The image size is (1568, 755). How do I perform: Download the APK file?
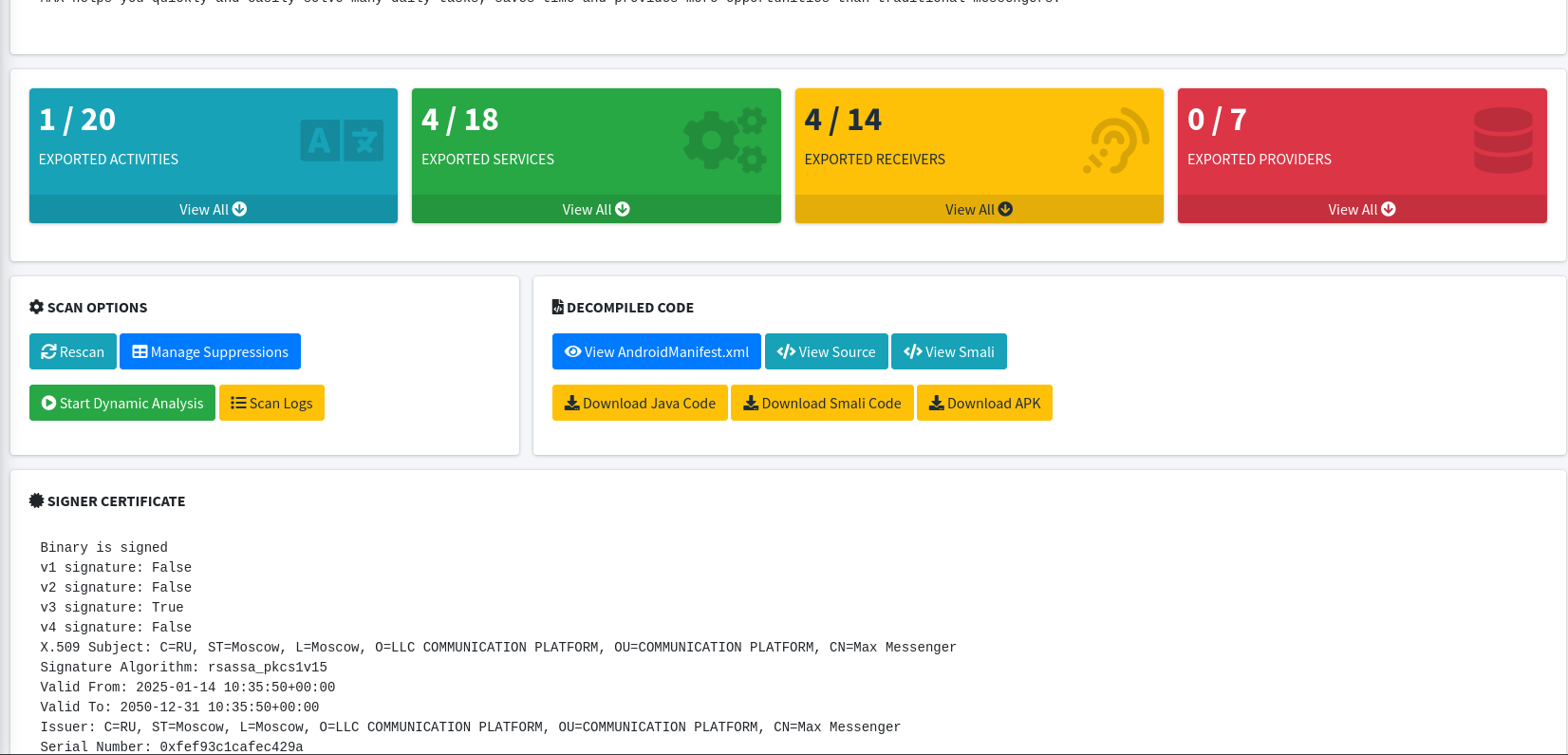(x=984, y=403)
